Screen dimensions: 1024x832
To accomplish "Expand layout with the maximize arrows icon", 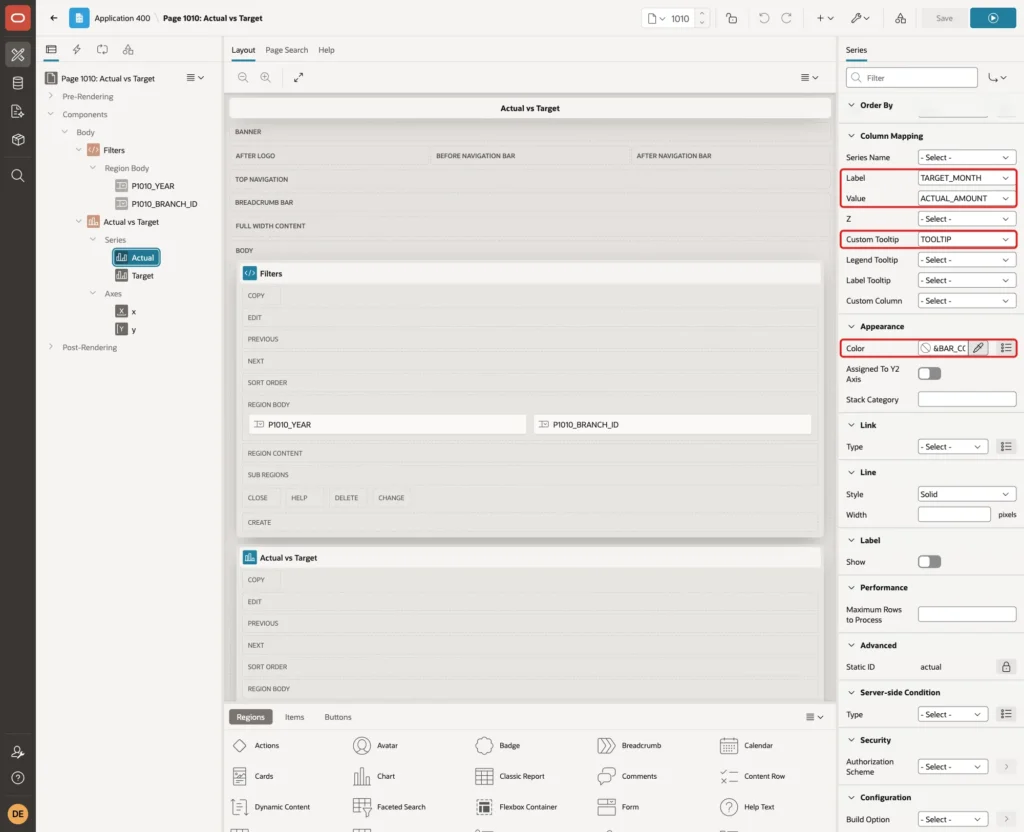I will [x=298, y=77].
